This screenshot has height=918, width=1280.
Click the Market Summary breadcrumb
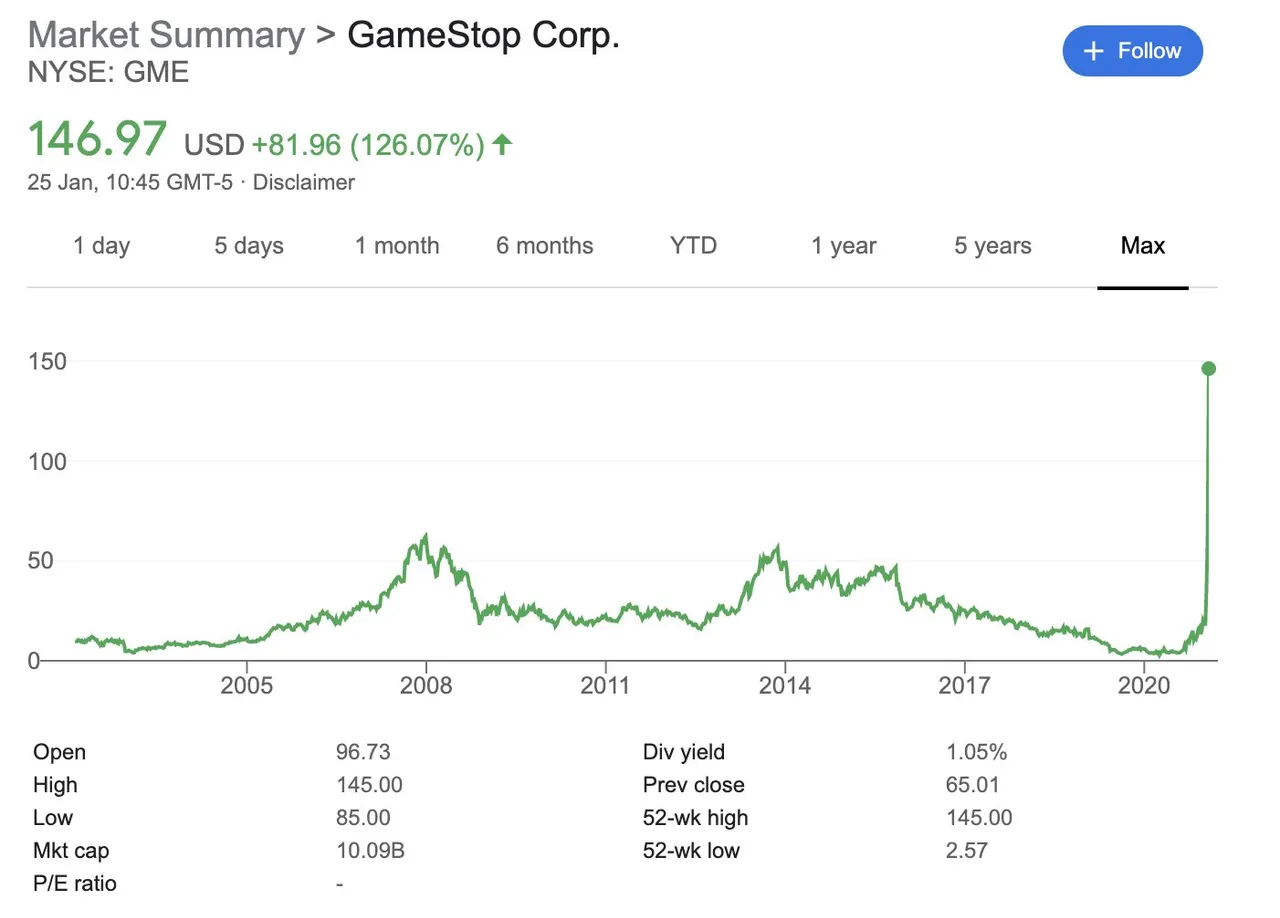tap(166, 35)
